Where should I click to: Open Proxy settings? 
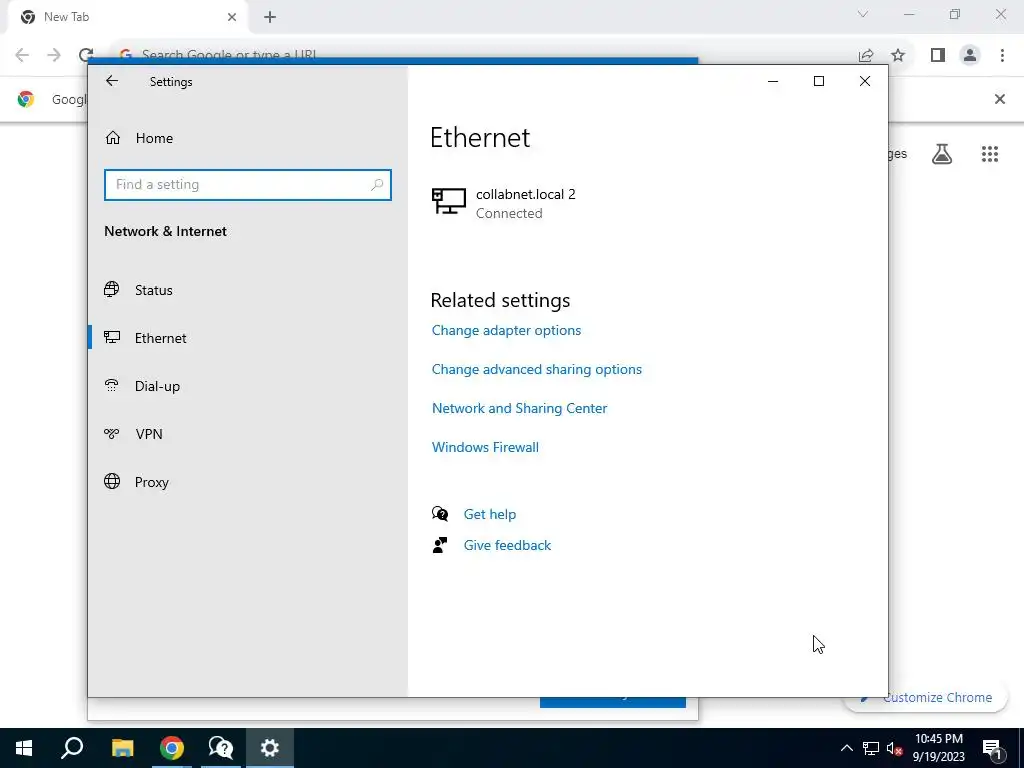(x=152, y=482)
